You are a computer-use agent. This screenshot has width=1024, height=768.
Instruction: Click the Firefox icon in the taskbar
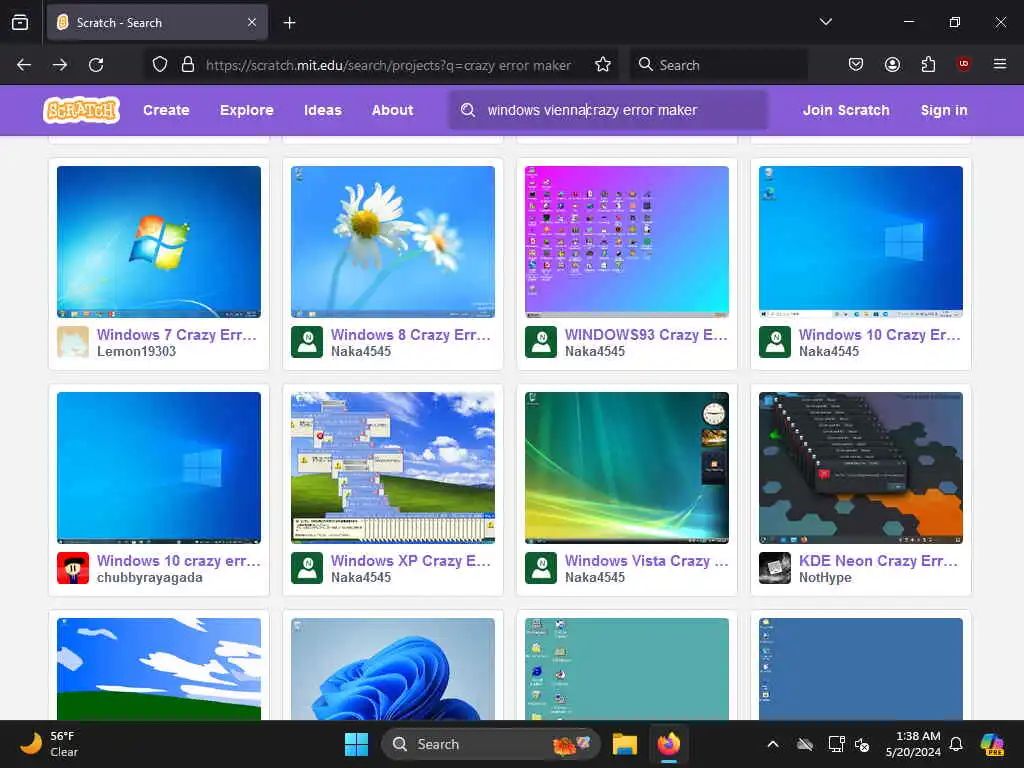[x=669, y=744]
